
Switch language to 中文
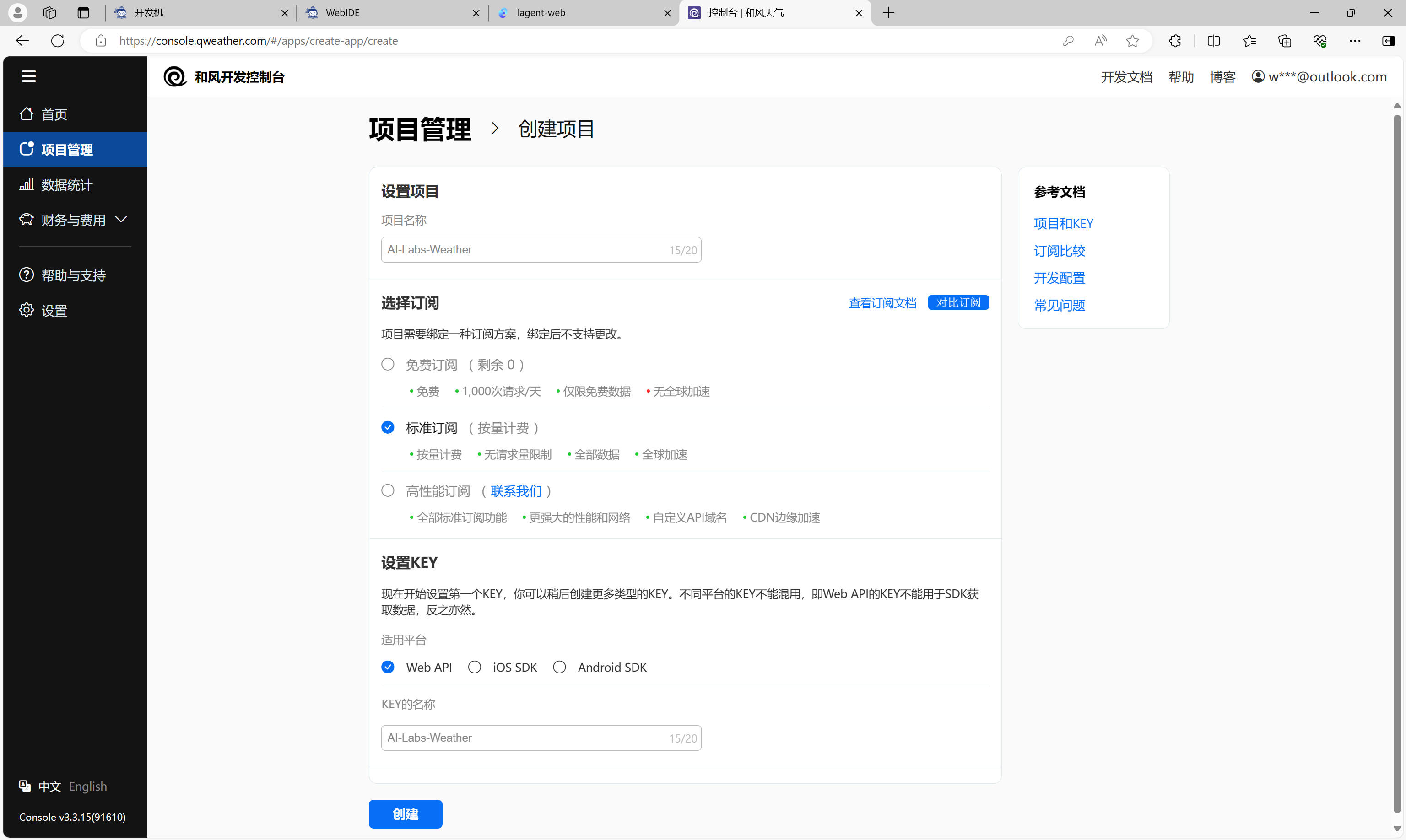(50, 786)
